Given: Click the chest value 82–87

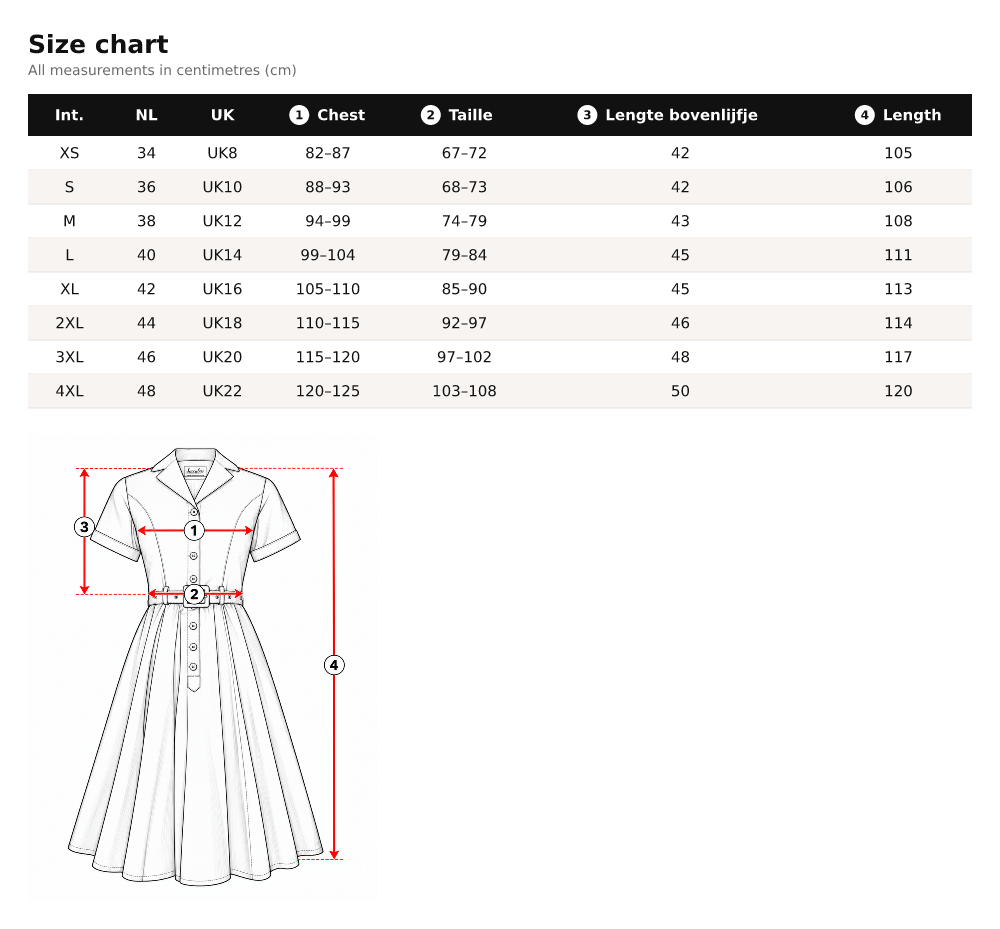Looking at the screenshot, I should 328,153.
